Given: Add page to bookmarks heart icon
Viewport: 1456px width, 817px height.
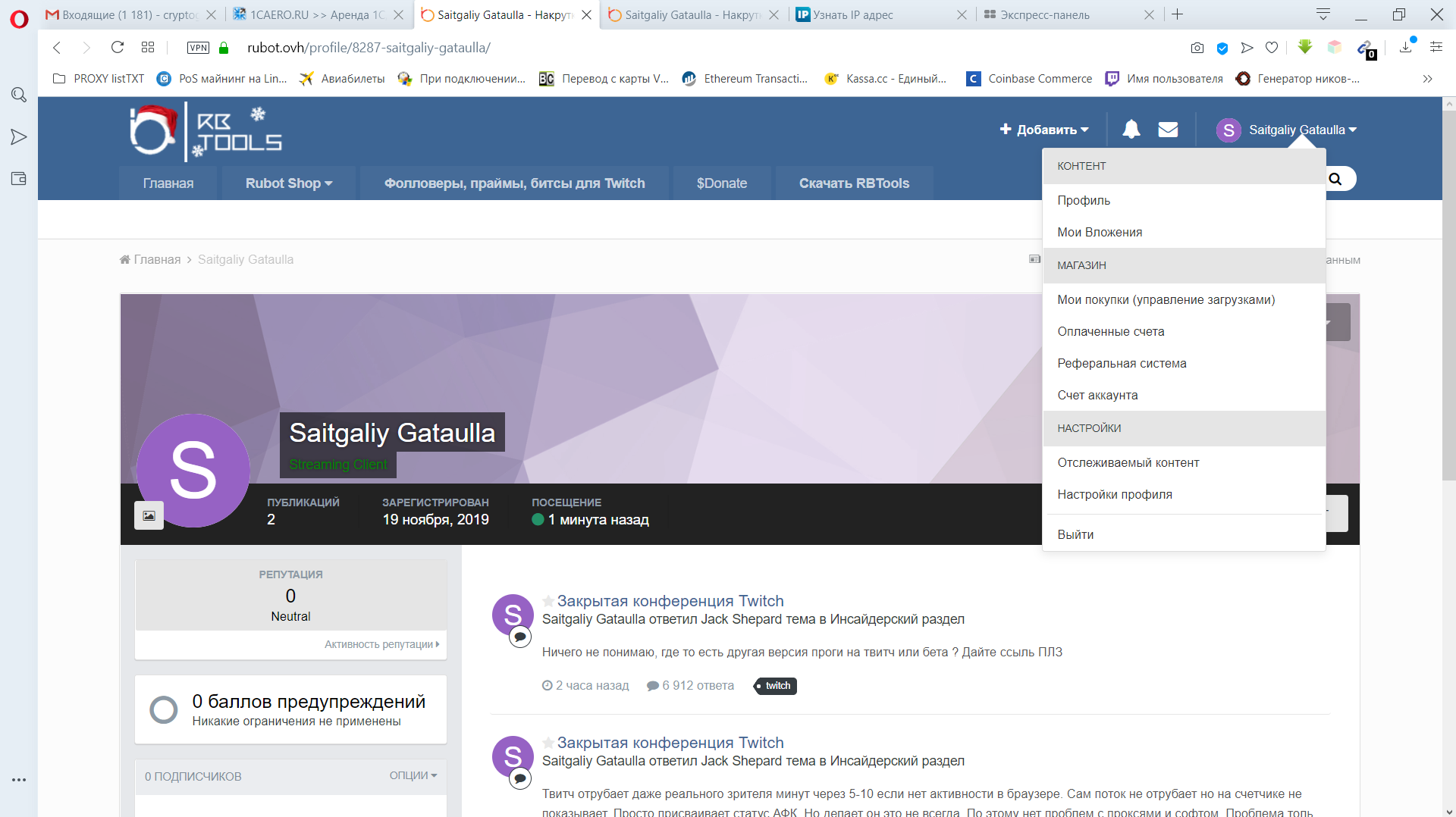Looking at the screenshot, I should pos(1272,48).
